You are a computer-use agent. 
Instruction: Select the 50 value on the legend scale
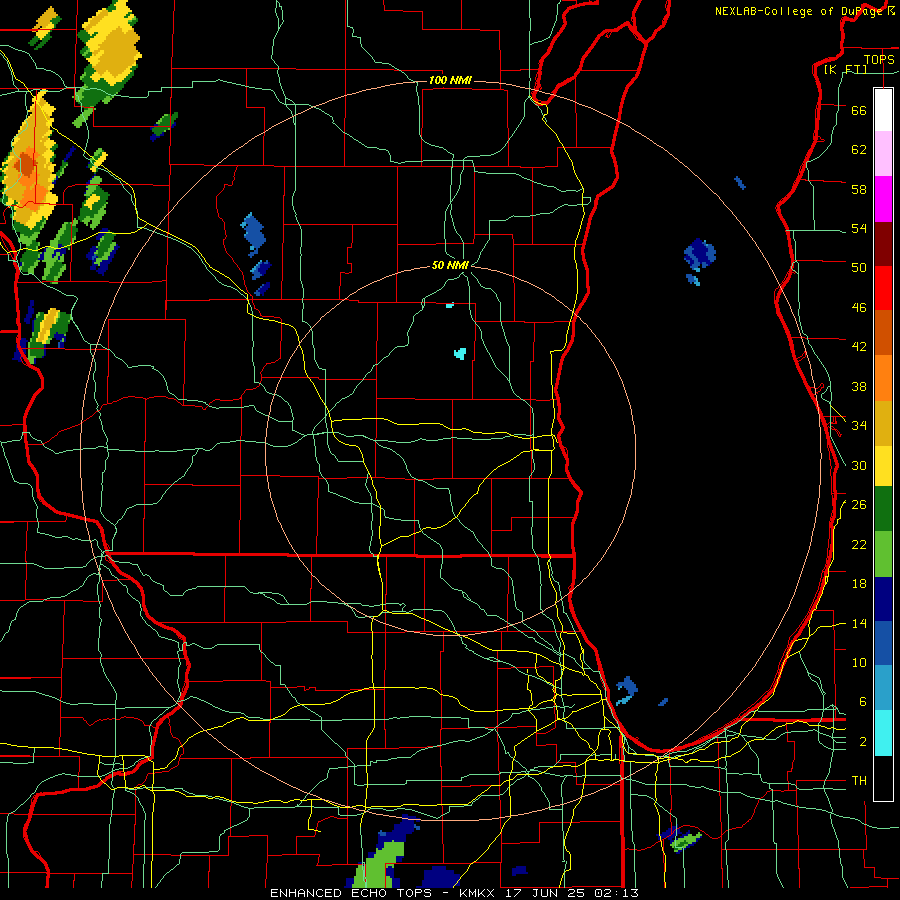coord(859,267)
